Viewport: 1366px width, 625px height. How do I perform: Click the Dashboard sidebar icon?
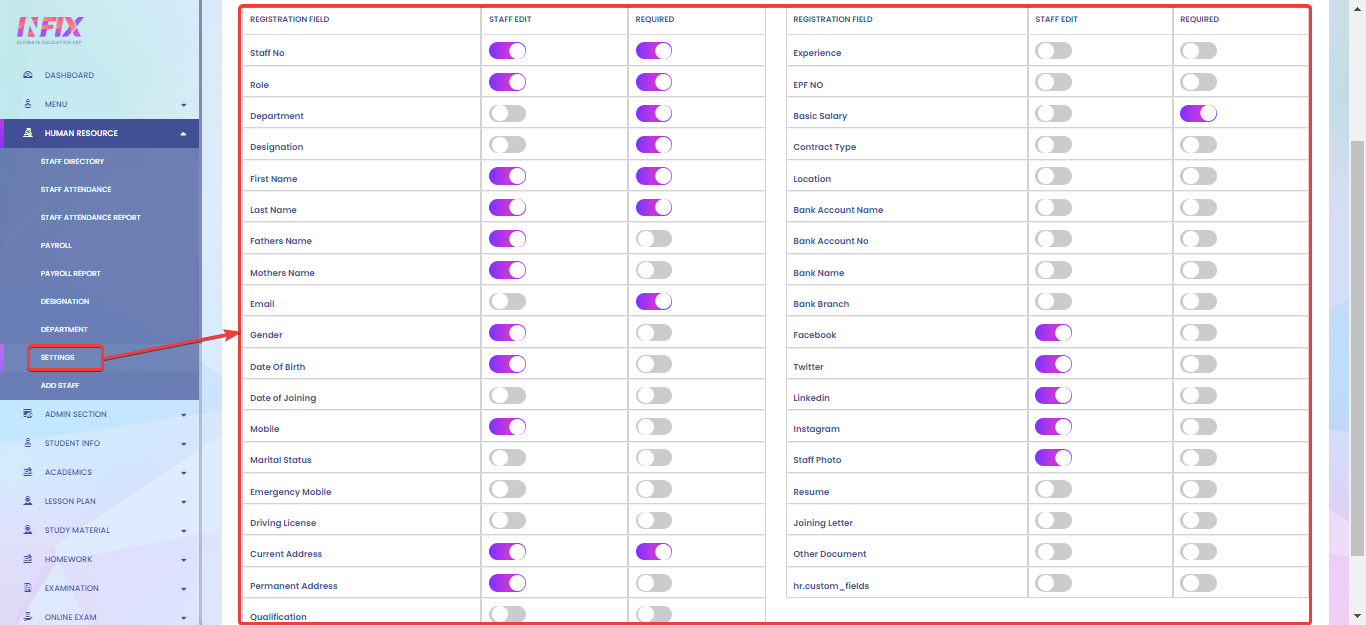(x=28, y=75)
